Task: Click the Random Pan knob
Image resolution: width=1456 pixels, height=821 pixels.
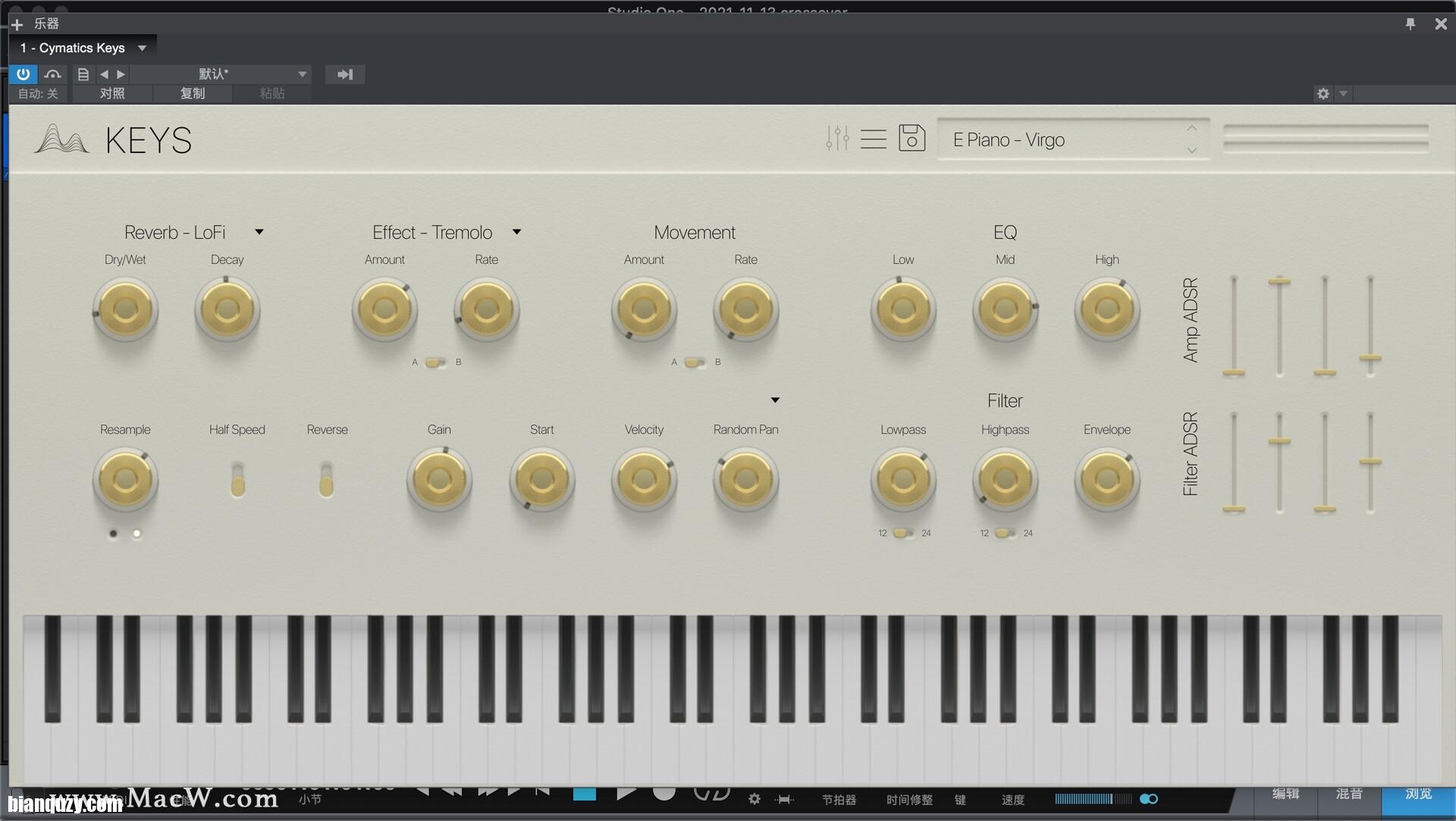Action: [745, 479]
